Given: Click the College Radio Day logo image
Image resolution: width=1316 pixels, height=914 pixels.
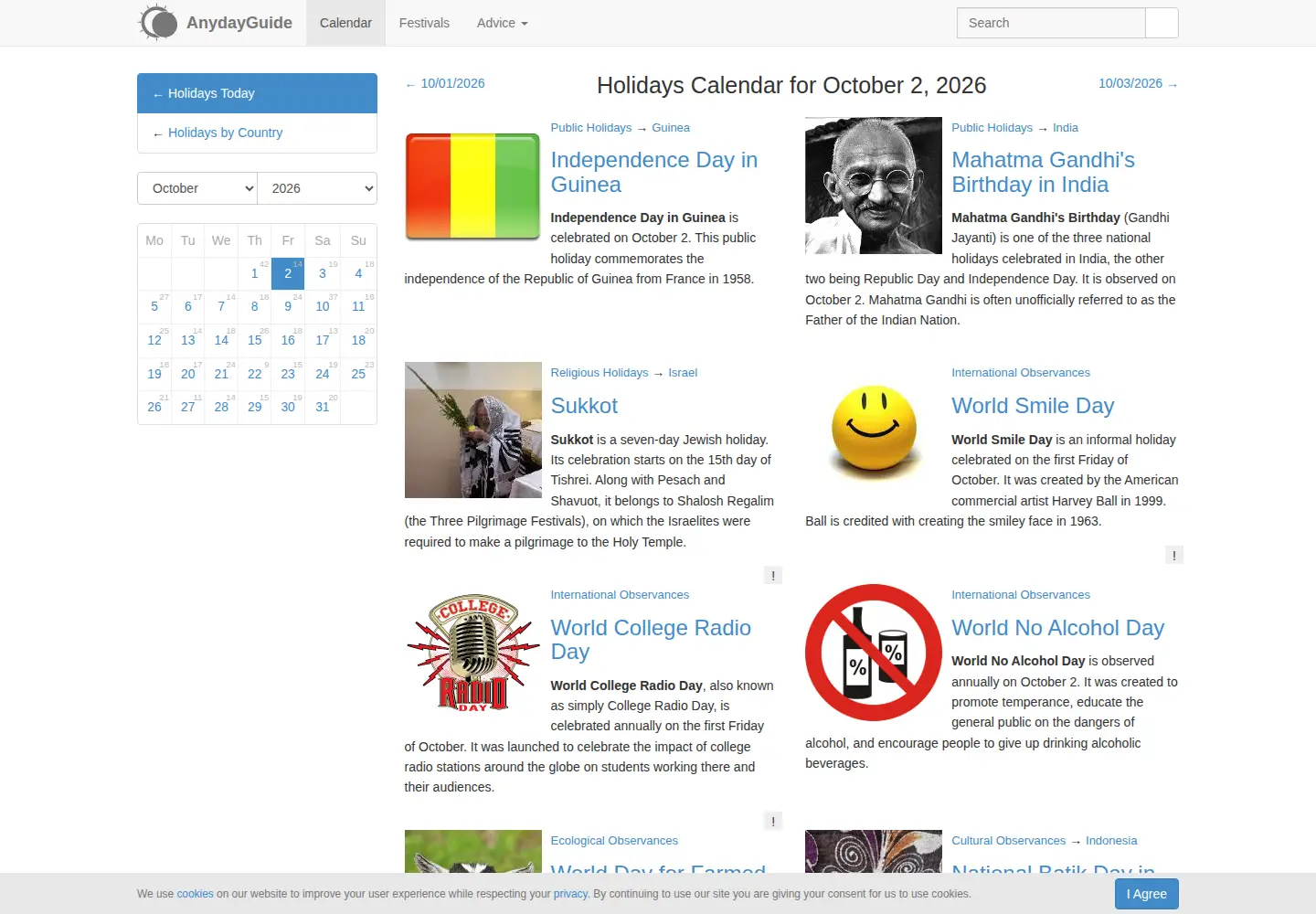Looking at the screenshot, I should pyautogui.click(x=472, y=653).
